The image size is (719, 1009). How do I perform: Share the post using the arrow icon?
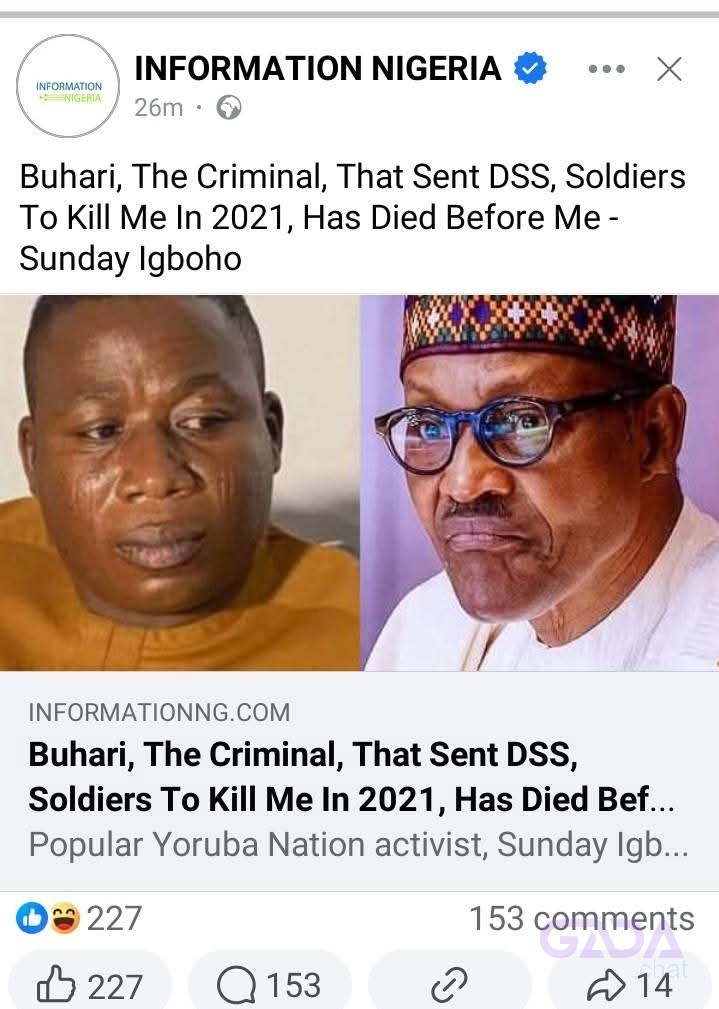click(x=630, y=984)
